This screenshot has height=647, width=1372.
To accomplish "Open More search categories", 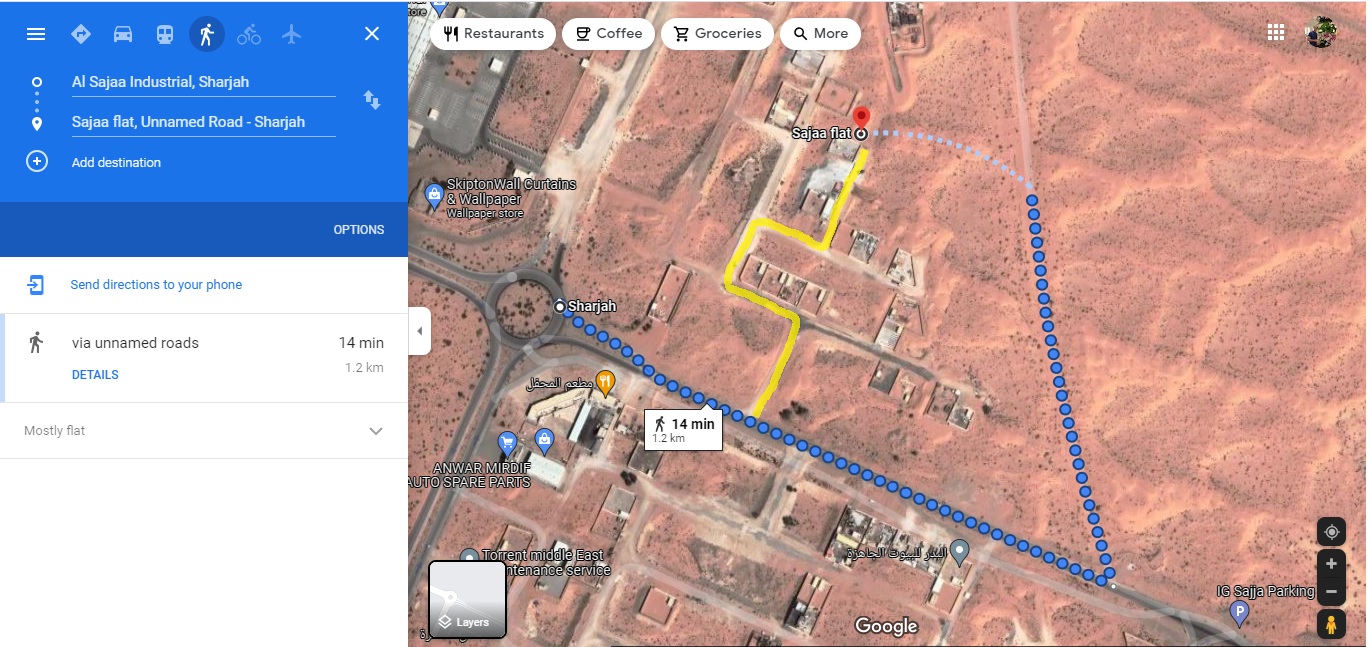I will click(x=820, y=34).
